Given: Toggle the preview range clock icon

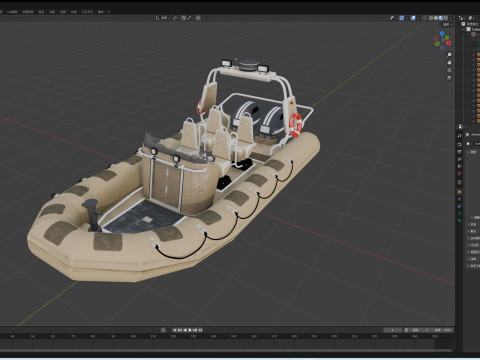Looking at the screenshot, I should pos(406,330).
